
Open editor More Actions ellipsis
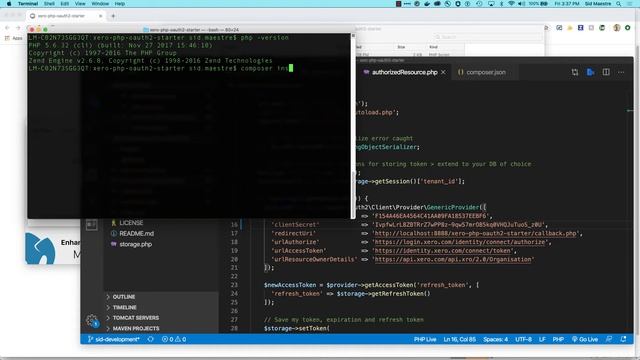[621, 72]
